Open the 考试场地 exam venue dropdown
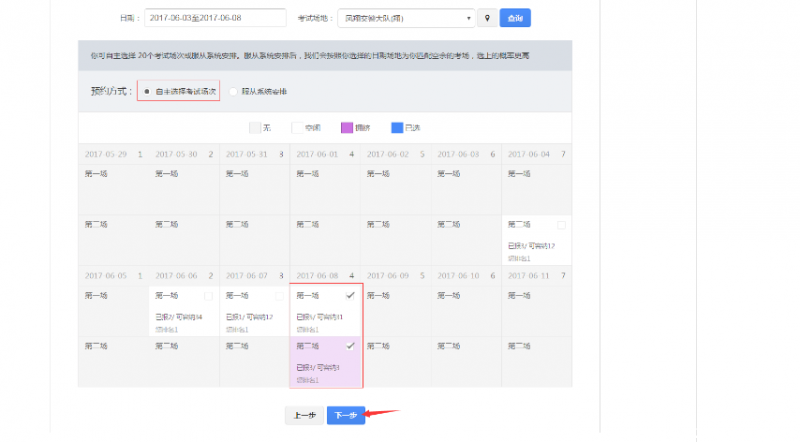800x442 pixels. click(x=406, y=18)
